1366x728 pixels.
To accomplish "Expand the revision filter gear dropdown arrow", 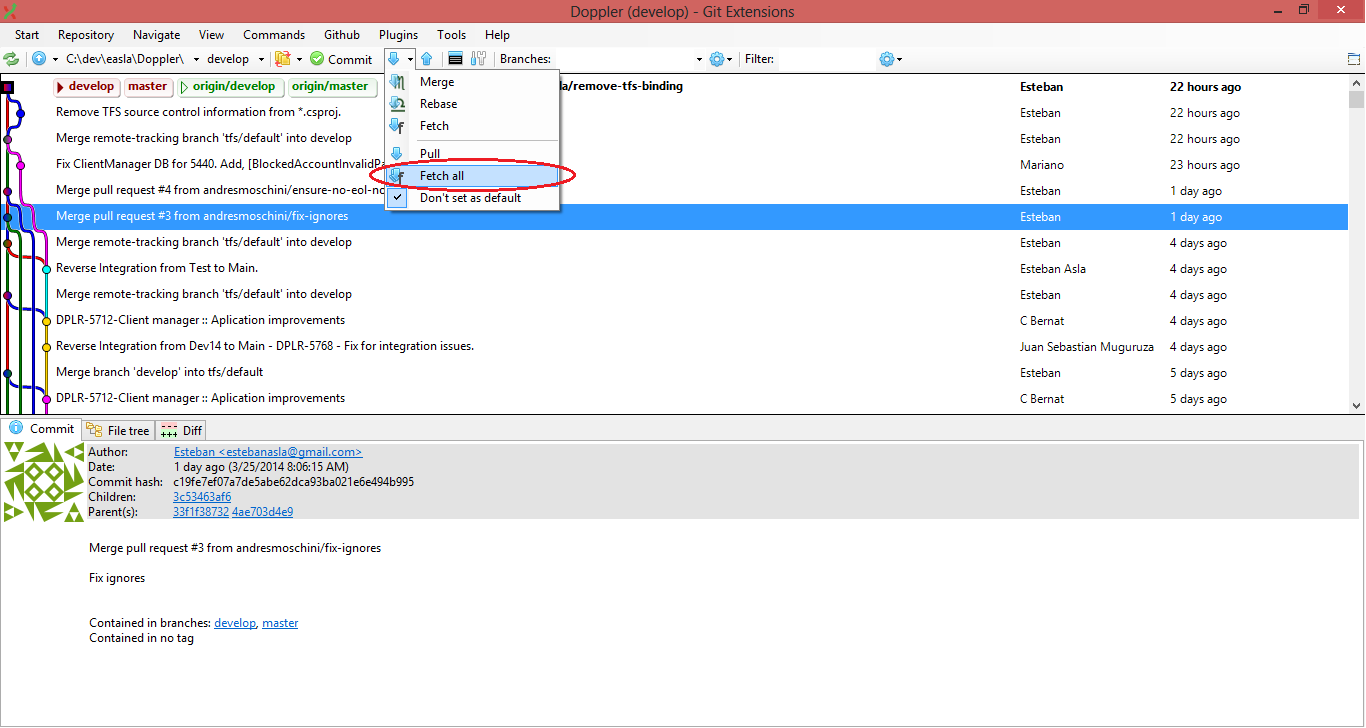I will [899, 59].
